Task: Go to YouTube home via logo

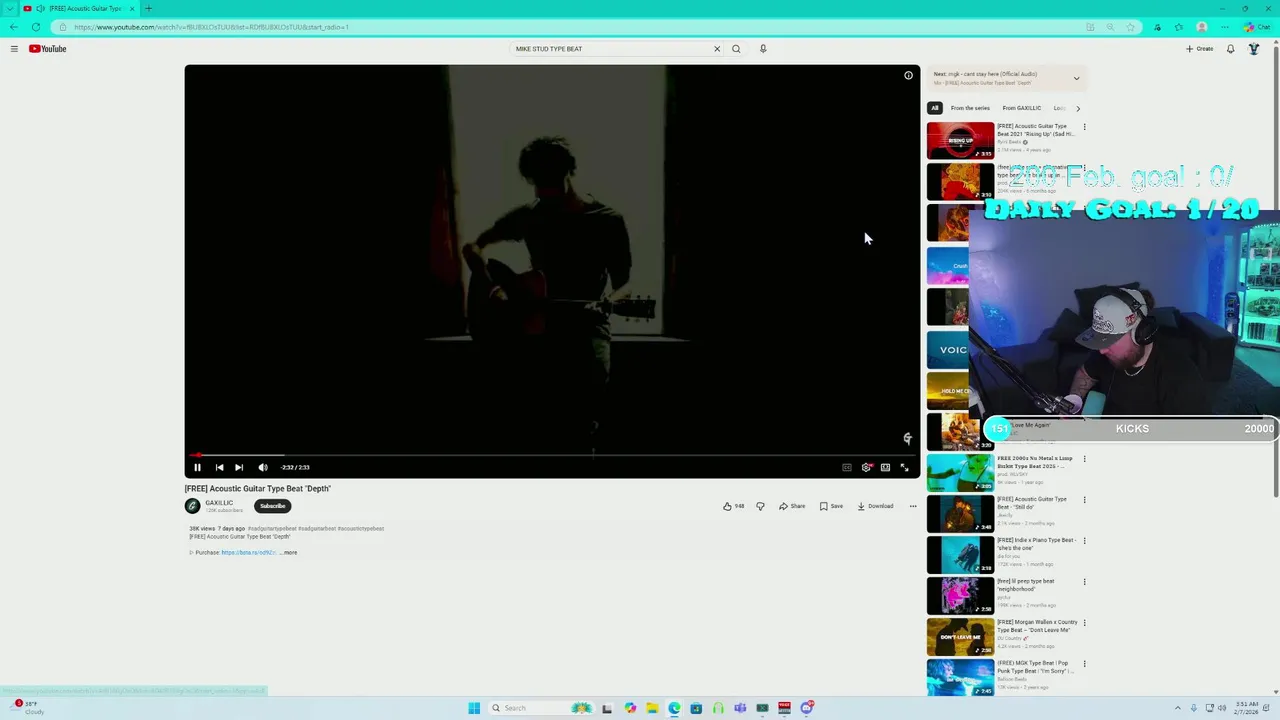Action: click(47, 49)
